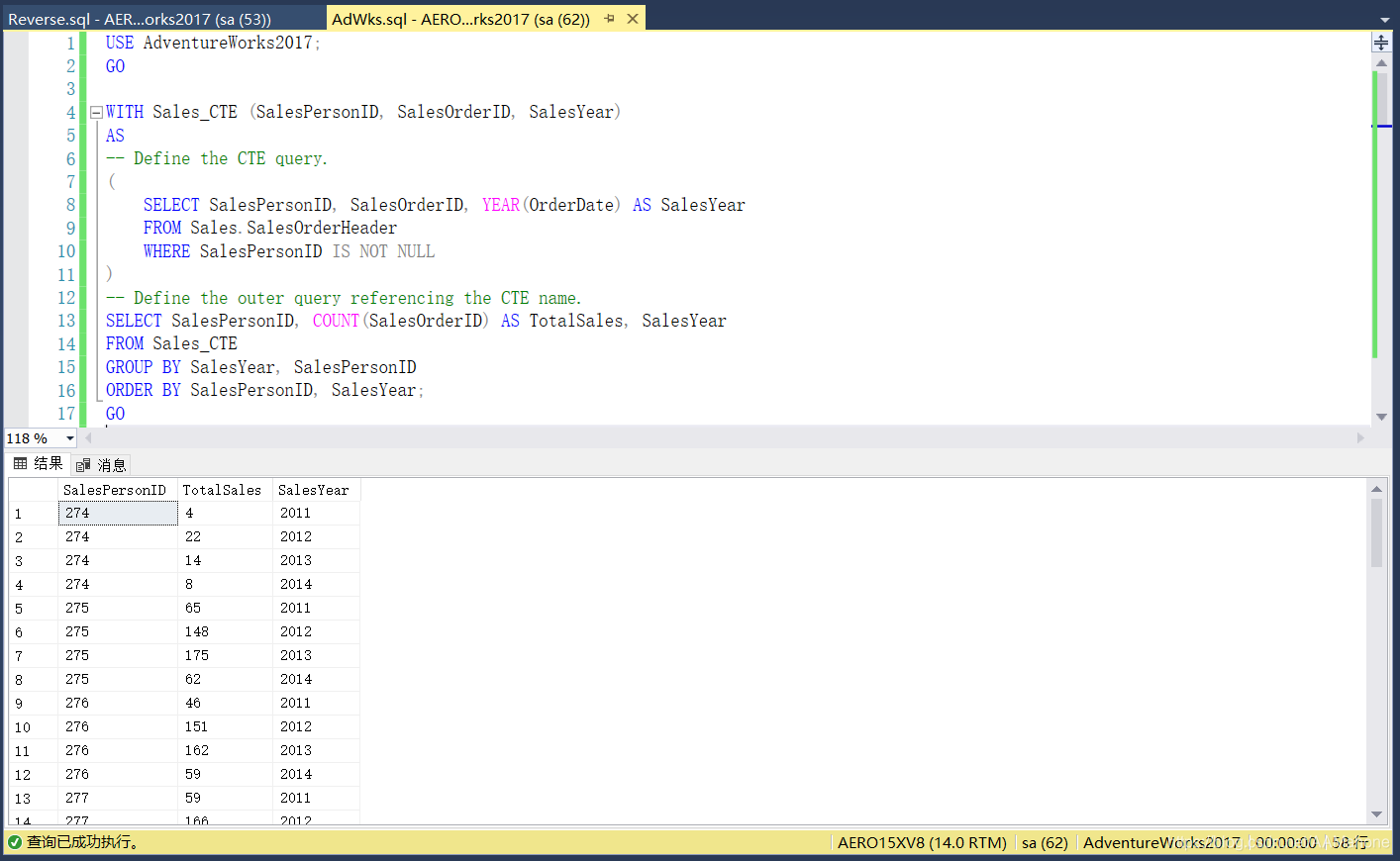The width and height of the screenshot is (1400, 861).
Task: Click Sales.SalesOrderHeader on line 9
Action: pos(293,228)
